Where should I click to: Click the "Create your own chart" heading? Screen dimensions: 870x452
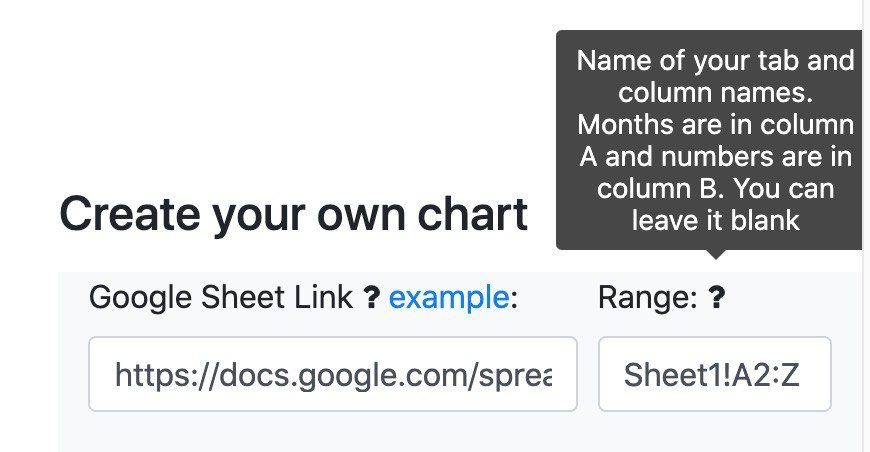(293, 213)
